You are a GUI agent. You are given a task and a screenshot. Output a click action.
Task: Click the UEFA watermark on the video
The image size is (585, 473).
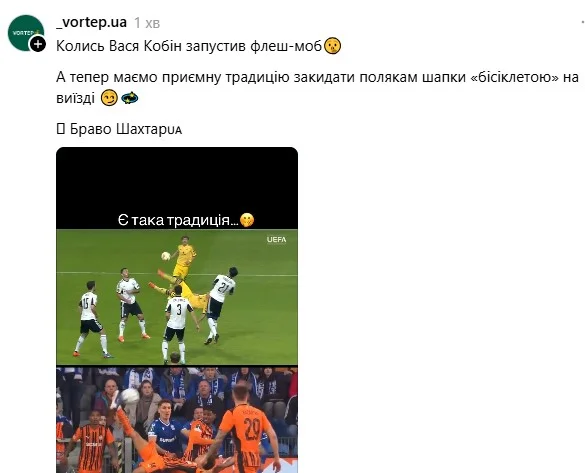click(x=276, y=239)
